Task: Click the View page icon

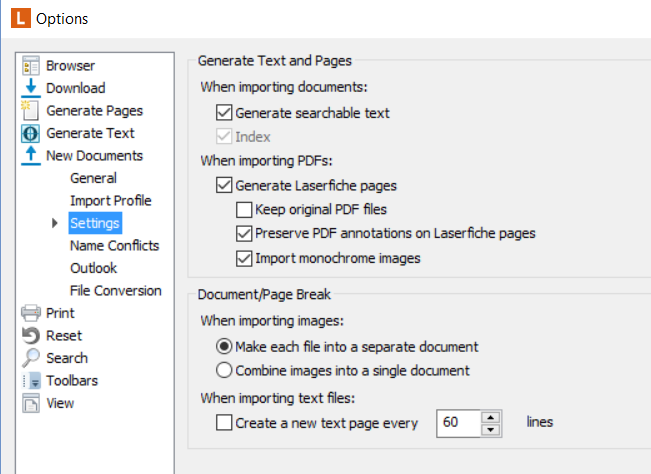Action: [31, 403]
